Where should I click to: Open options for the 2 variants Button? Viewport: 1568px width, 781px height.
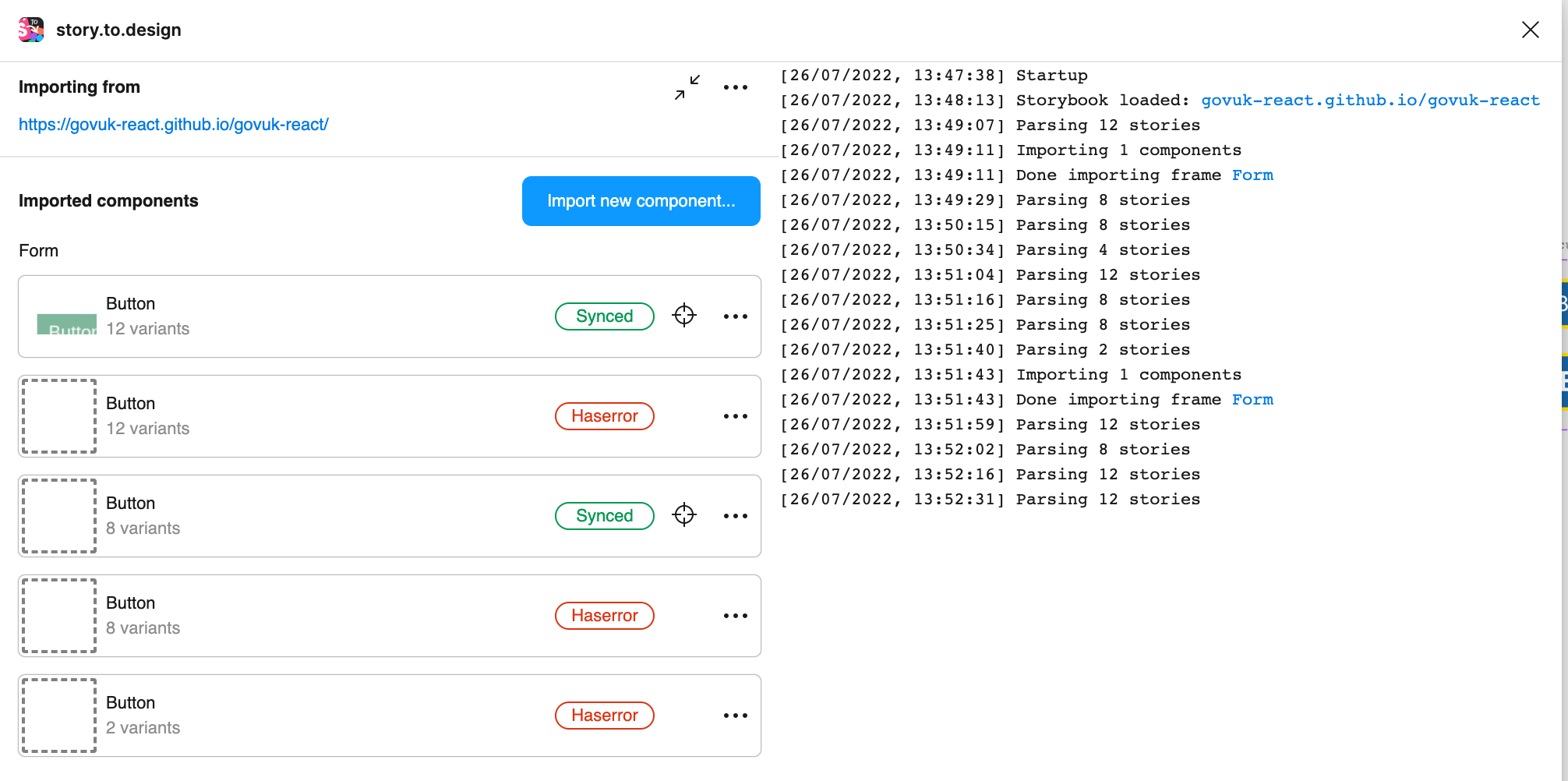736,716
